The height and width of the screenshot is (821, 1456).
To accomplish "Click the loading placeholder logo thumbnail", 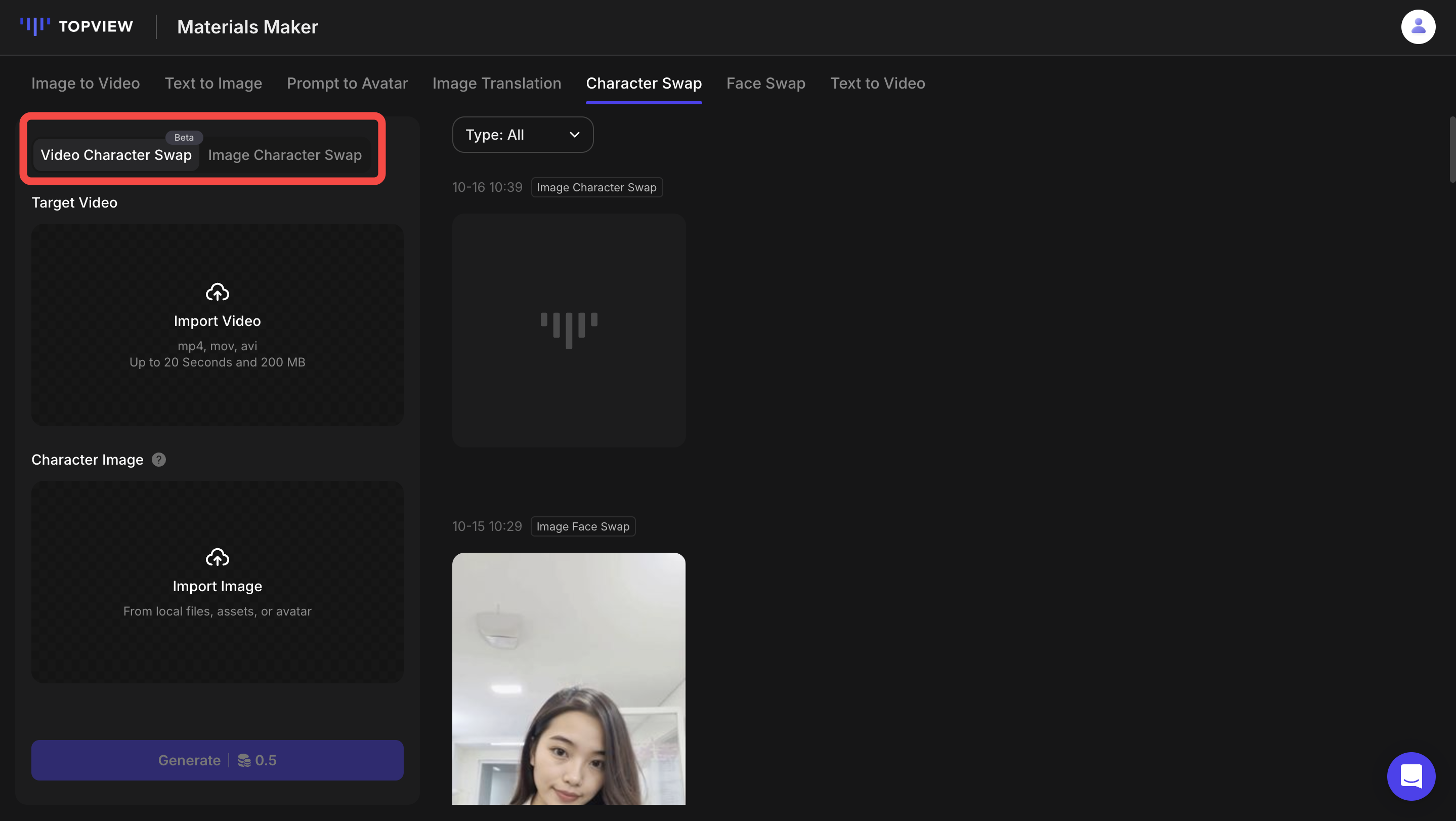I will (x=569, y=330).
